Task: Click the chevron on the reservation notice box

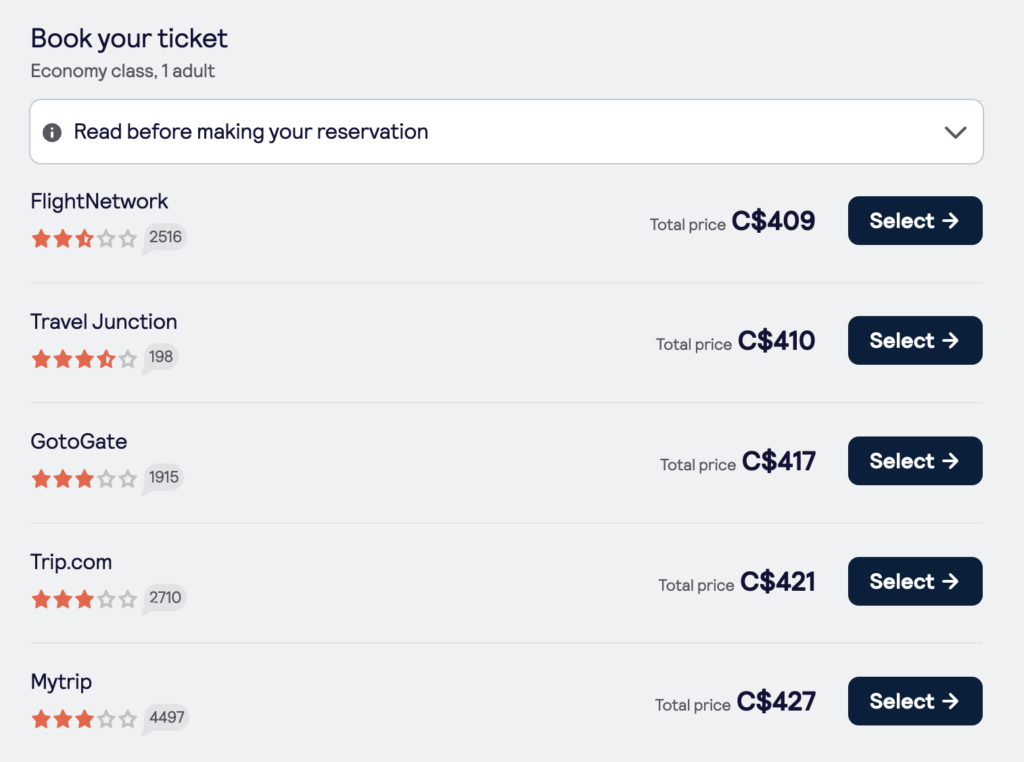Action: tap(955, 131)
